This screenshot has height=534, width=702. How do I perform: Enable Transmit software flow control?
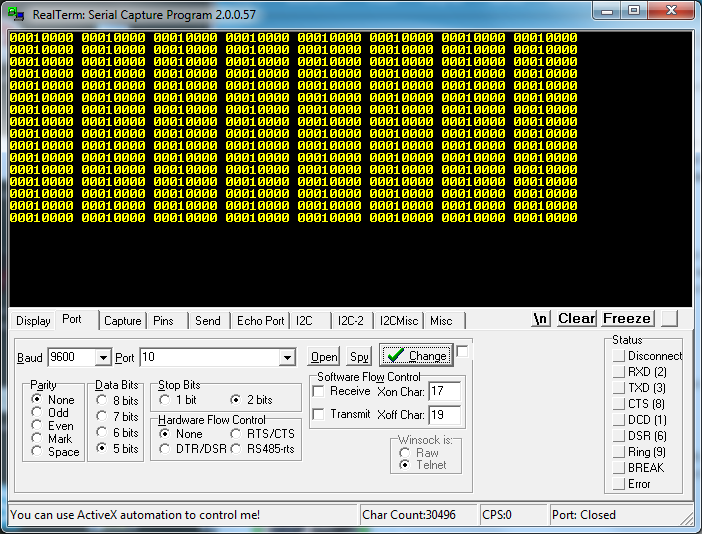319,414
